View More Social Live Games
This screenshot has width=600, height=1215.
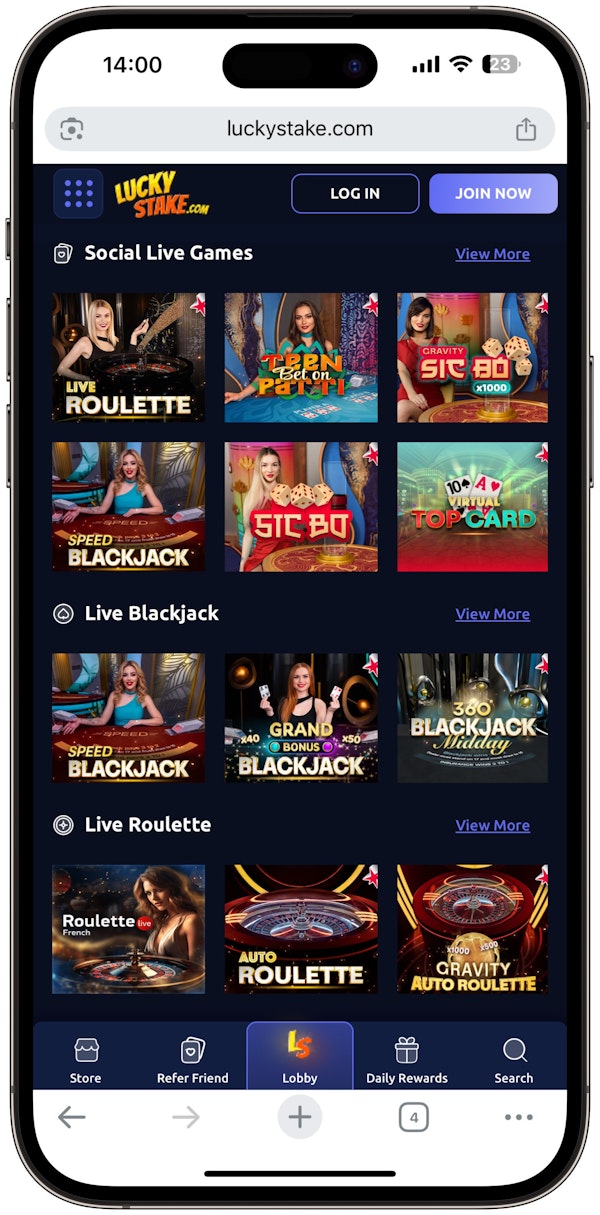(493, 254)
